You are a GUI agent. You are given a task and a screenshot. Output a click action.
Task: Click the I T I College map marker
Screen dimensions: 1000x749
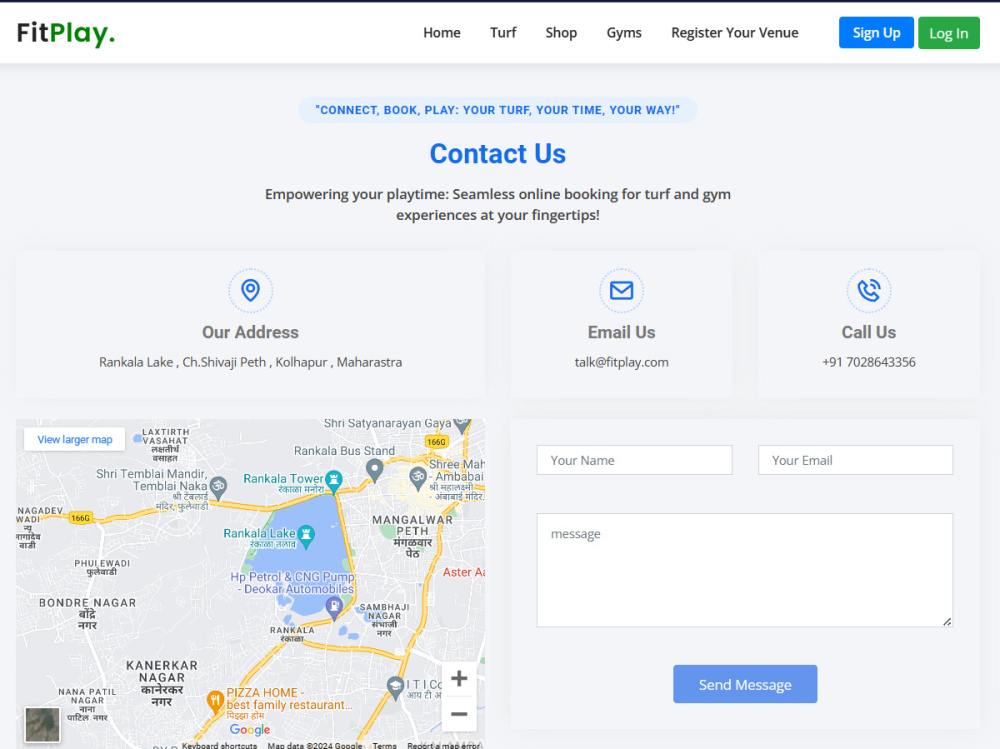[395, 687]
